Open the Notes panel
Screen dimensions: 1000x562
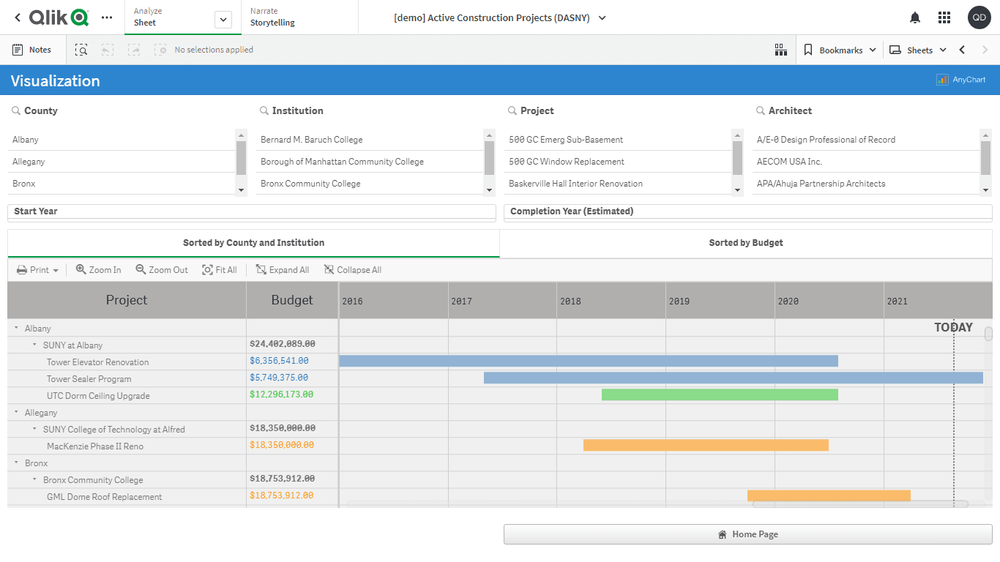31,50
